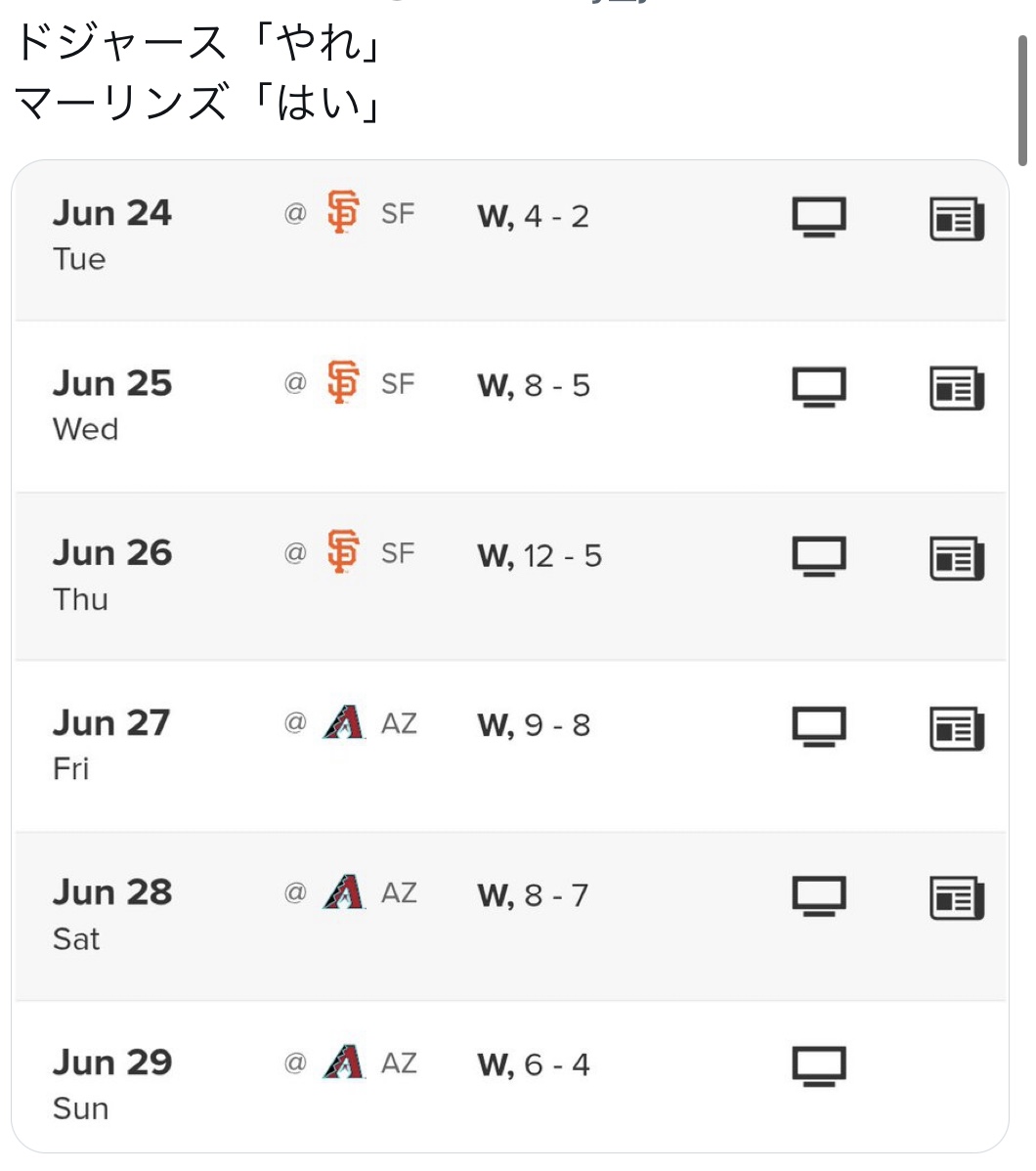This screenshot has height=1171, width=1036.
Task: Open video highlights for Jun 24 game
Action: [819, 217]
